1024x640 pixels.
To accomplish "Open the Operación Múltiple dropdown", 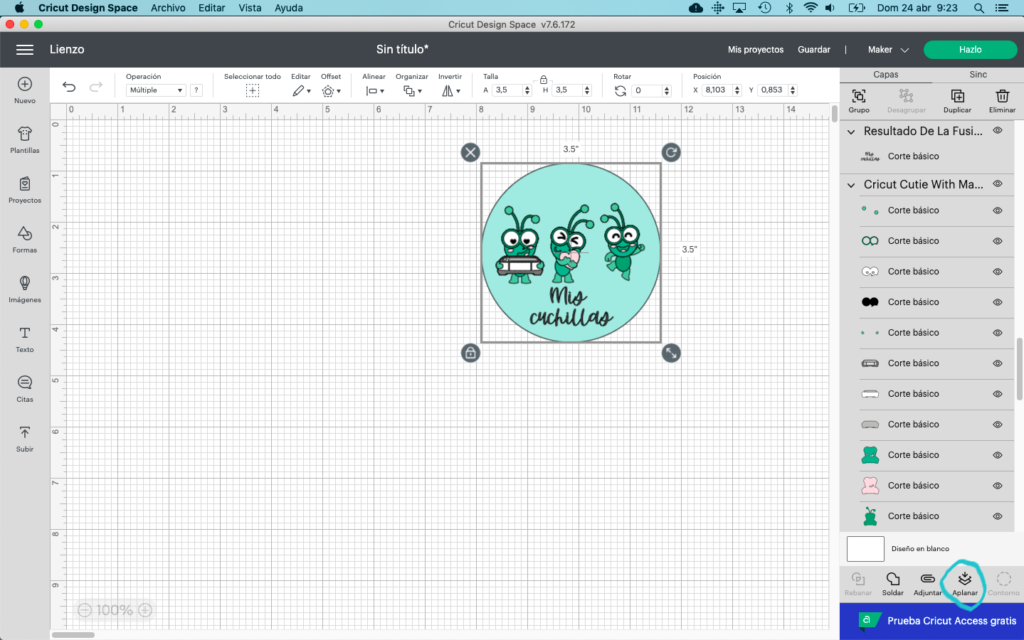I will tap(155, 91).
